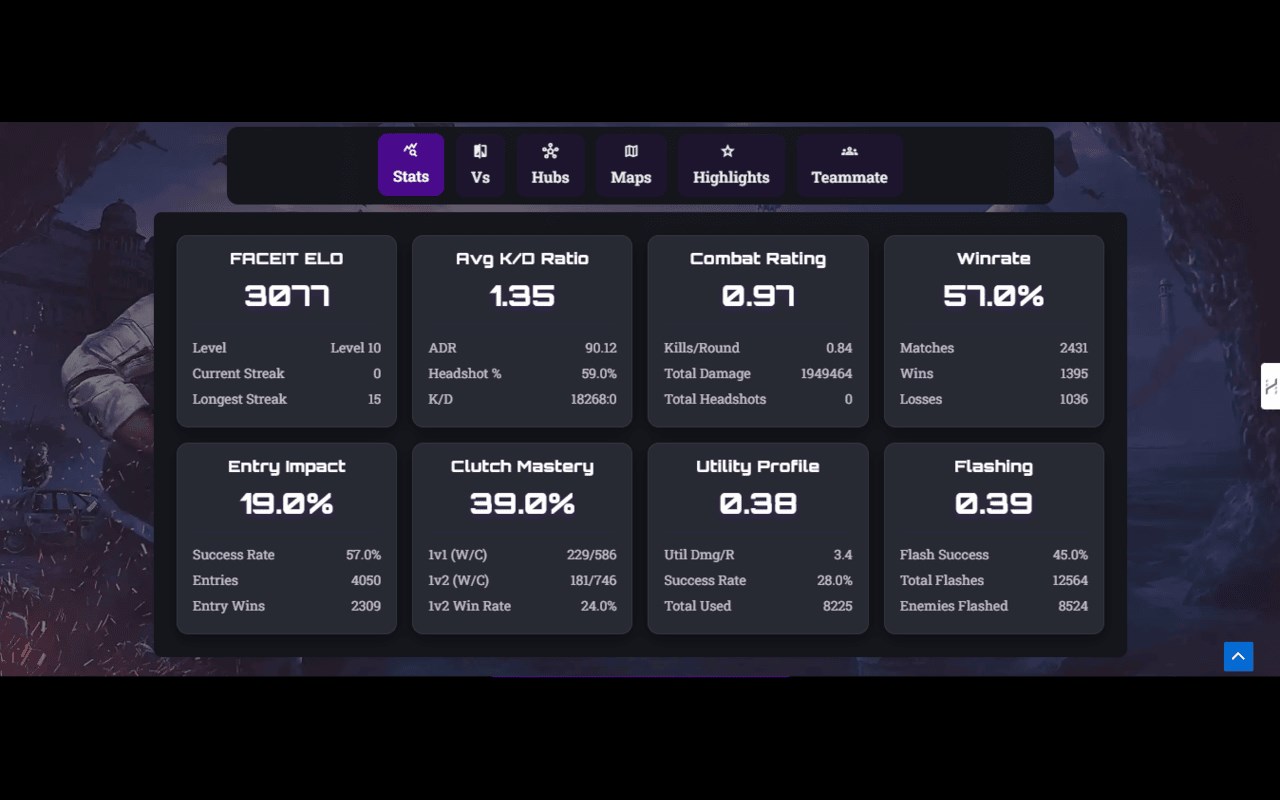Screen dimensions: 1280x800
Task: Click the Total Damage value 1949464
Action: click(x=827, y=373)
